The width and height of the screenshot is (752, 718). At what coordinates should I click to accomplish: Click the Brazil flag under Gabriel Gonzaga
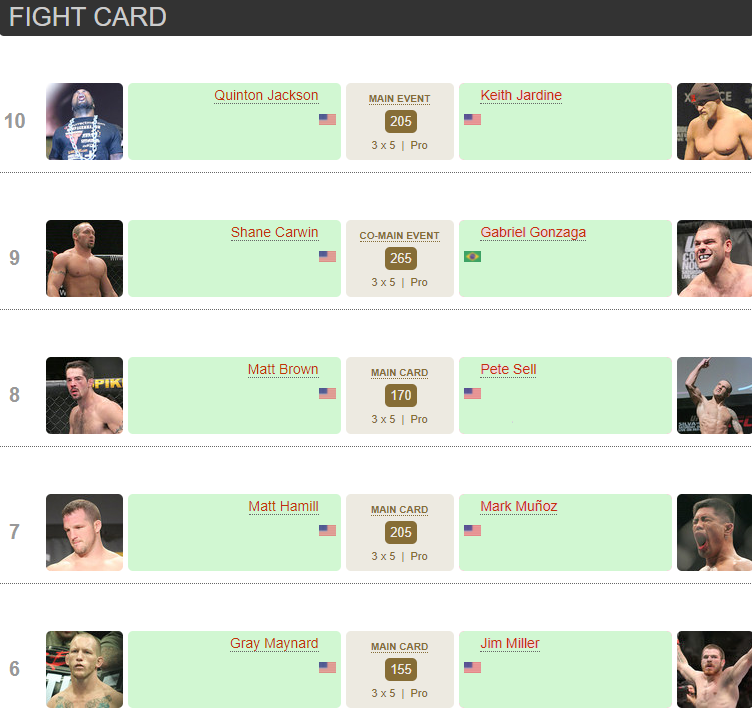pyautogui.click(x=472, y=256)
